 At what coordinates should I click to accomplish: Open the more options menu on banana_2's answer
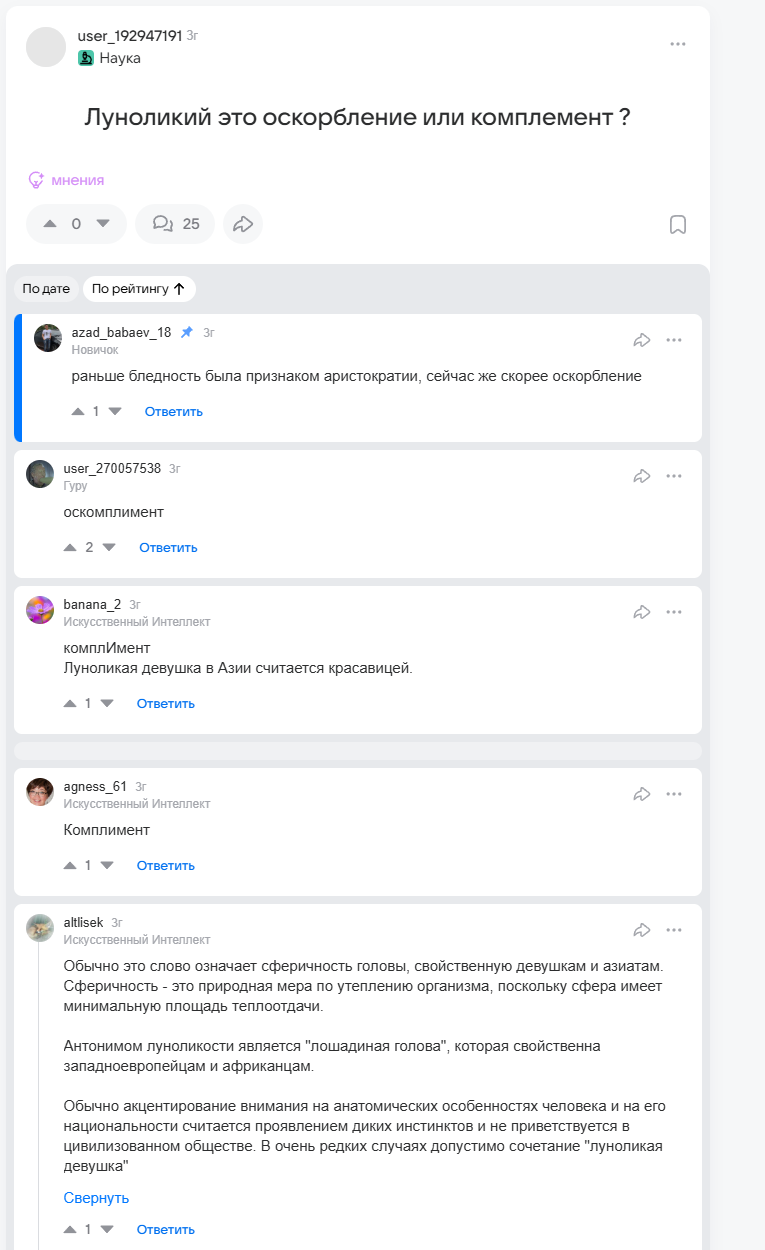point(674,612)
